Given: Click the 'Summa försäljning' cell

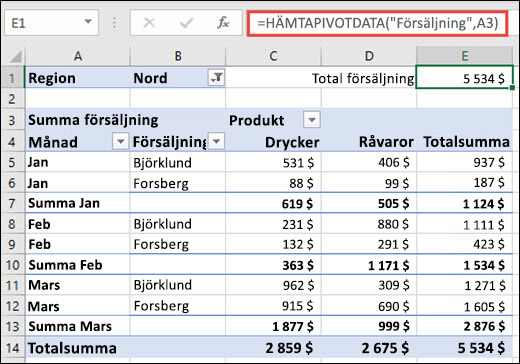Looking at the screenshot, I should click(x=93, y=120).
